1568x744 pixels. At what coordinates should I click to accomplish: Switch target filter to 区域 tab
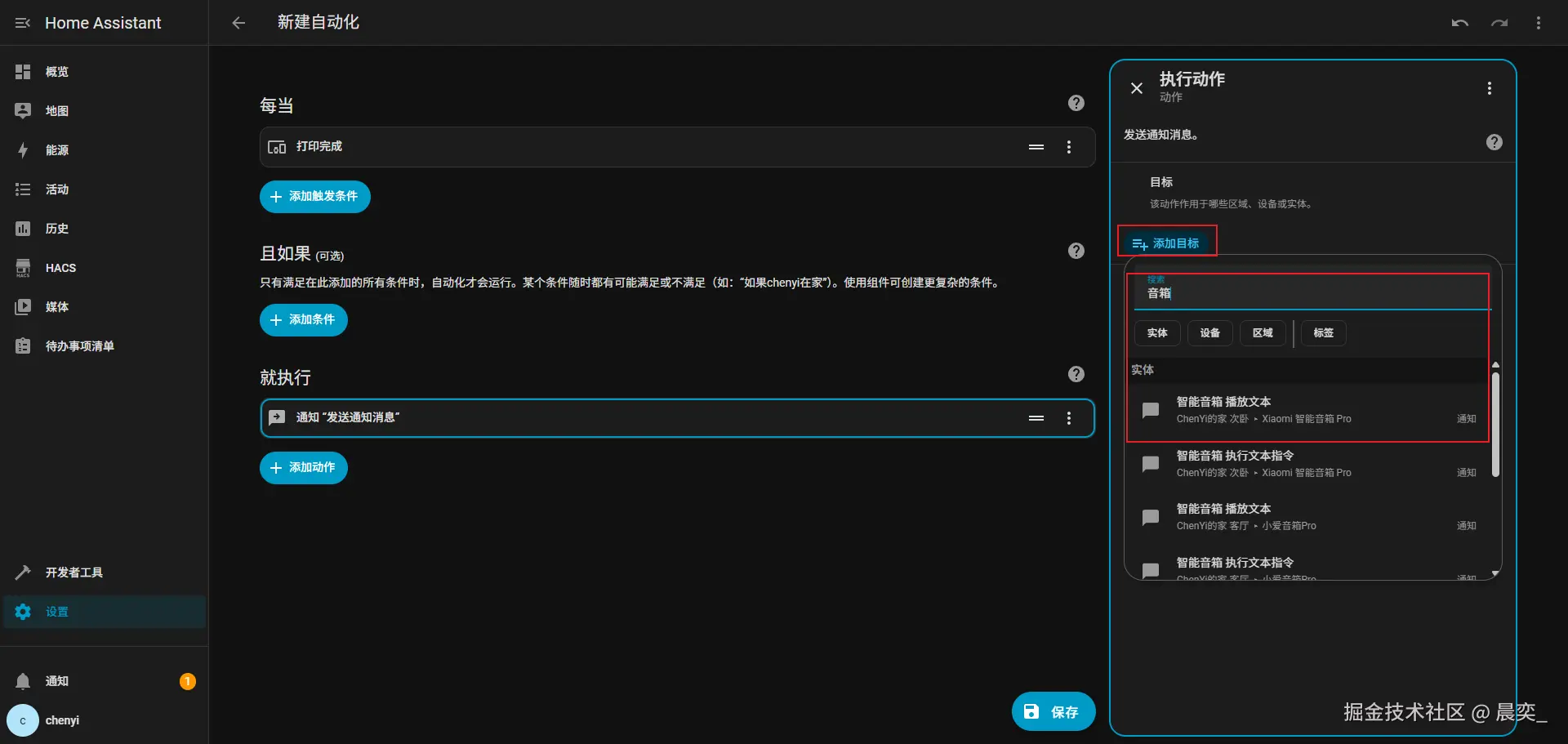tap(1262, 332)
